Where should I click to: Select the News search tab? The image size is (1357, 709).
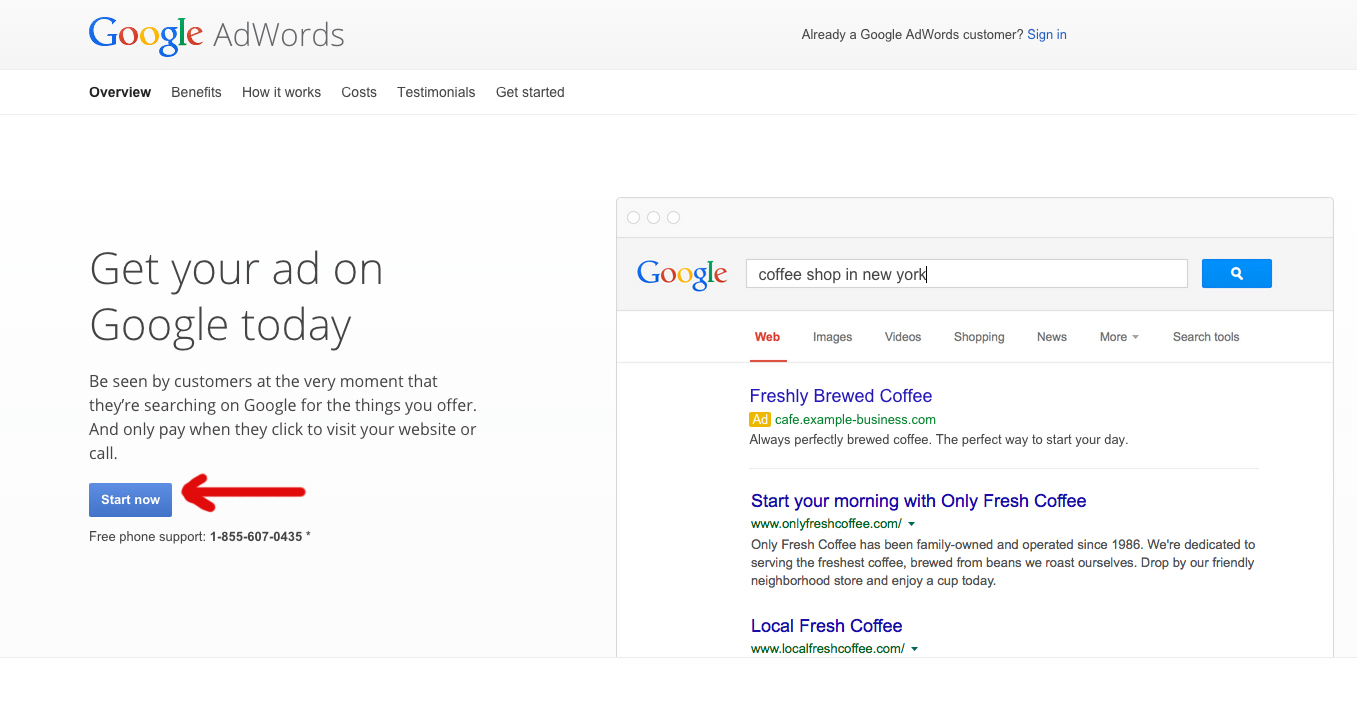click(x=1051, y=337)
